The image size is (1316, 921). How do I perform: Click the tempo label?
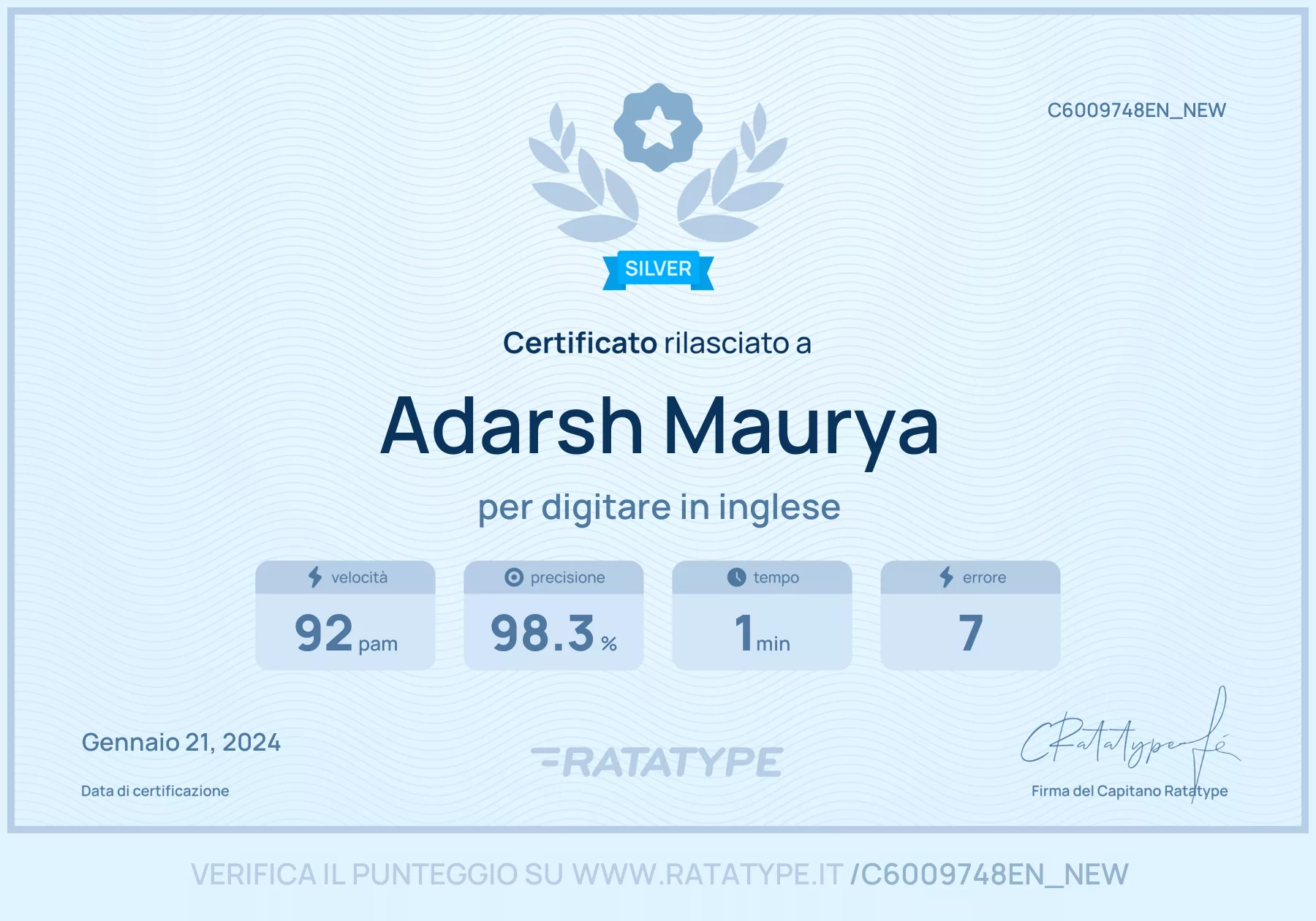click(776, 577)
